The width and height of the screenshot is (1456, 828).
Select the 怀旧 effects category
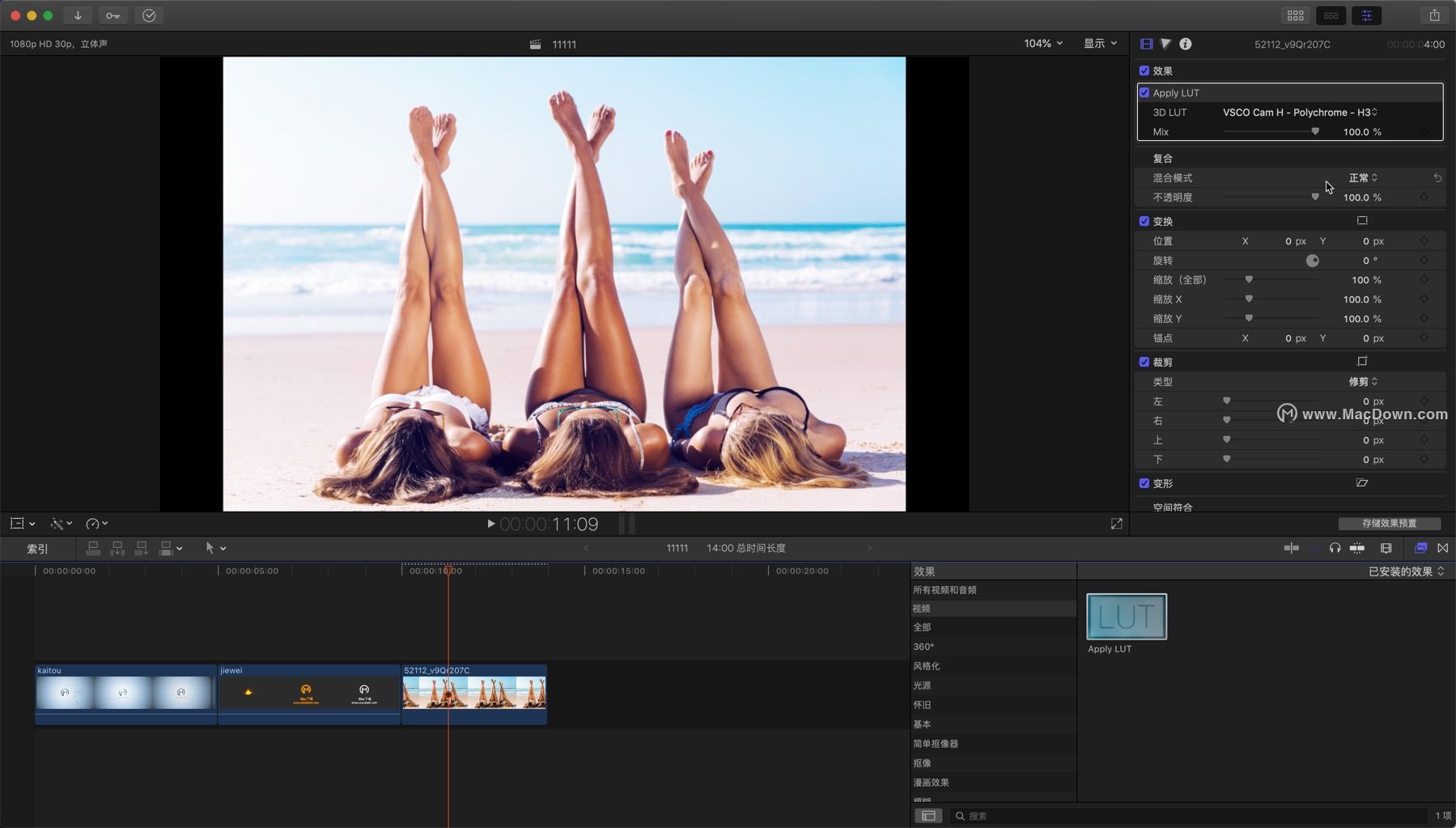(x=993, y=705)
